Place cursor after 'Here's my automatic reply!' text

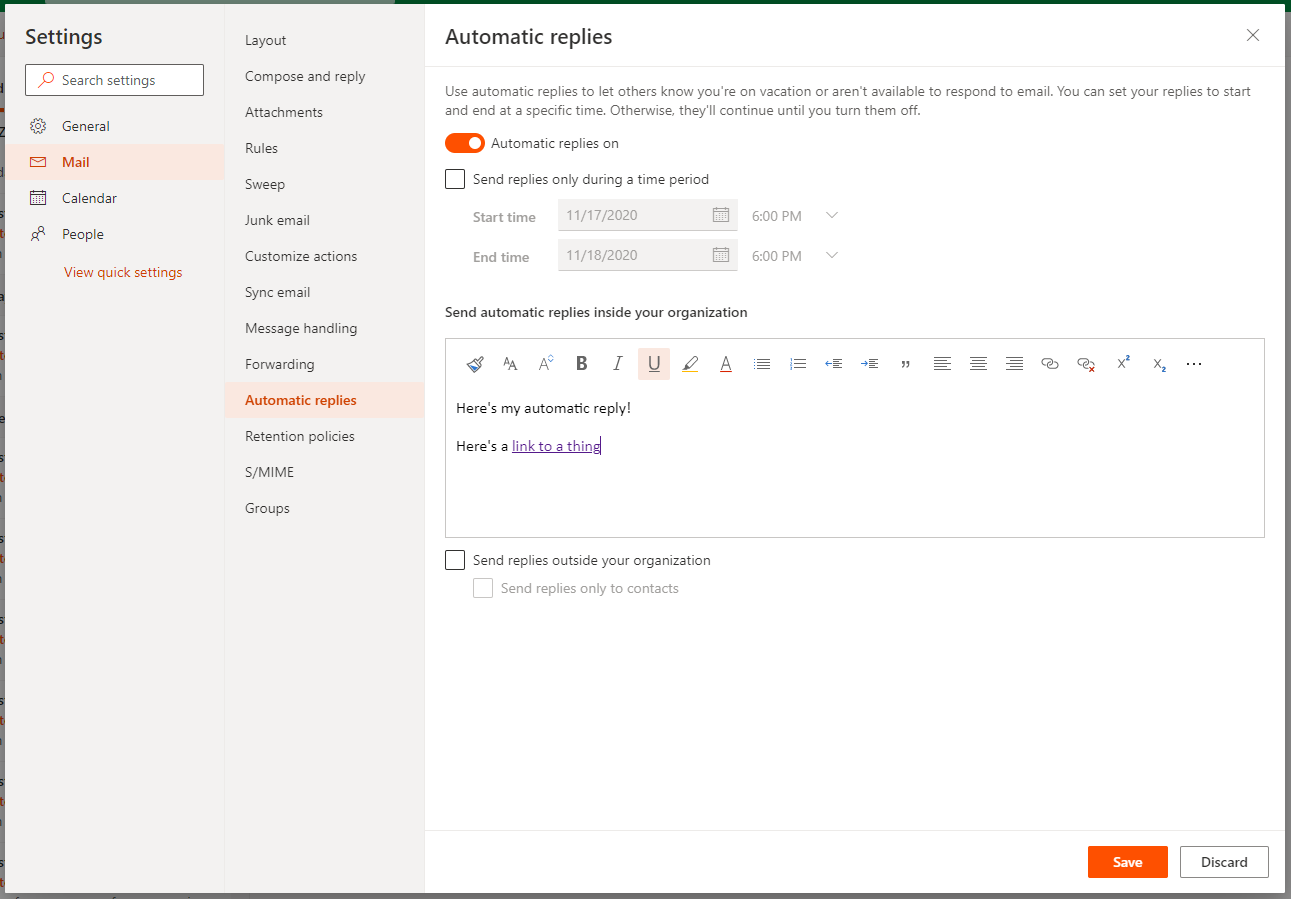[632, 408]
